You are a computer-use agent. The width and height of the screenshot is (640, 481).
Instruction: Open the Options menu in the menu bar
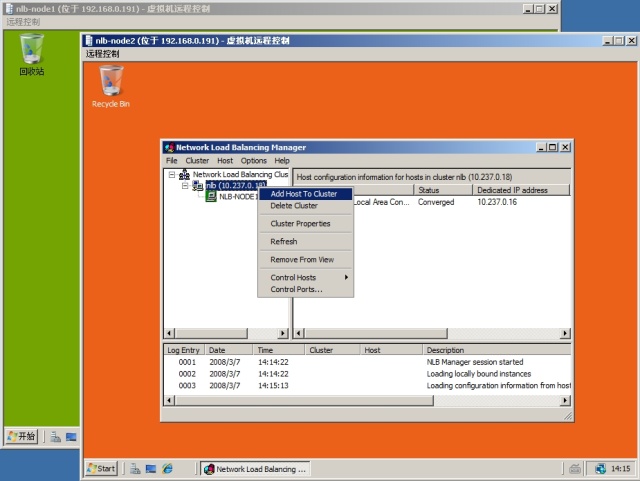click(x=253, y=160)
